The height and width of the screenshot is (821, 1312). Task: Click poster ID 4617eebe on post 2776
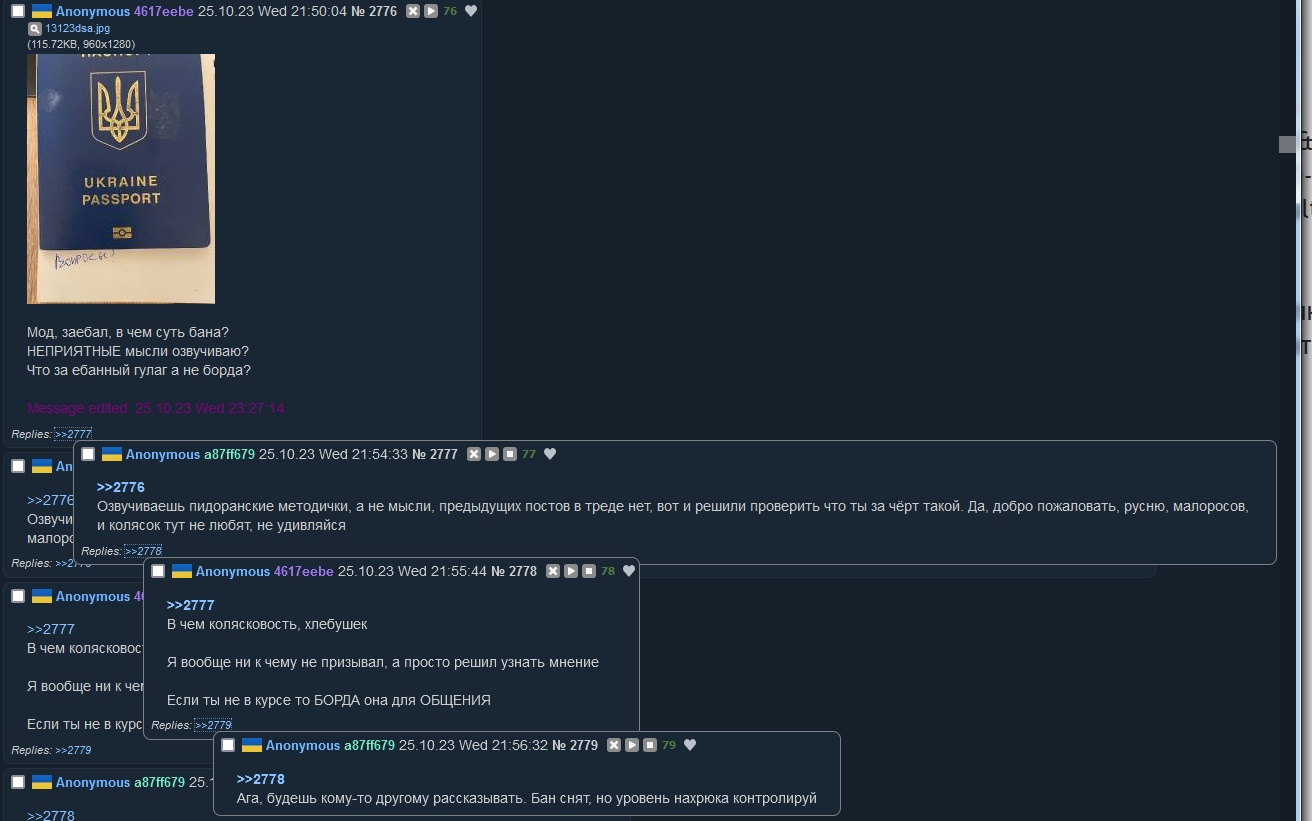click(x=164, y=11)
